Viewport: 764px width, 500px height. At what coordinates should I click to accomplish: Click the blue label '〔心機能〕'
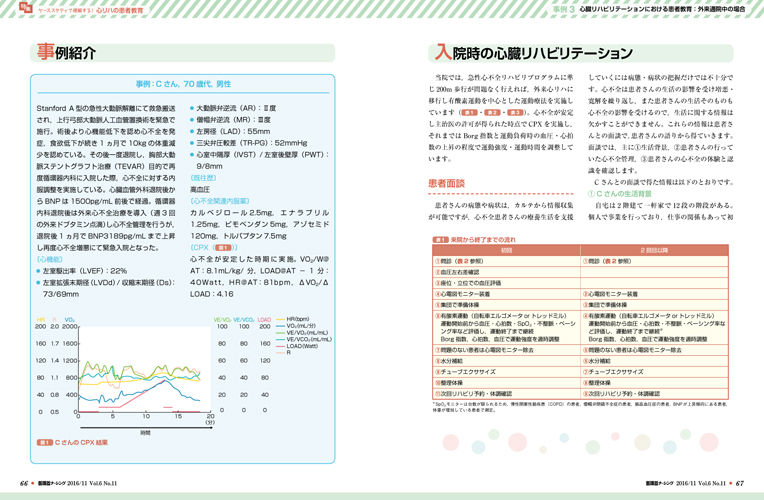tap(50, 259)
